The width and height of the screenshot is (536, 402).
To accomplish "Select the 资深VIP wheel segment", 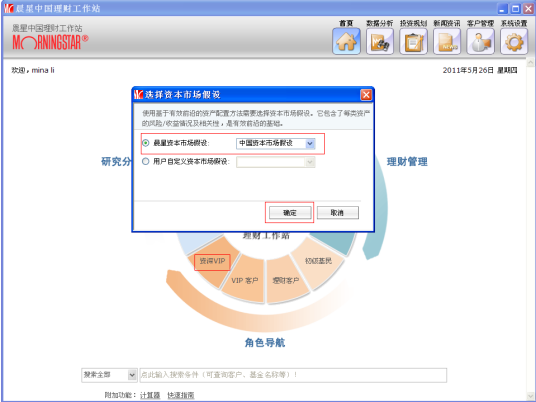I will pyautogui.click(x=212, y=262).
